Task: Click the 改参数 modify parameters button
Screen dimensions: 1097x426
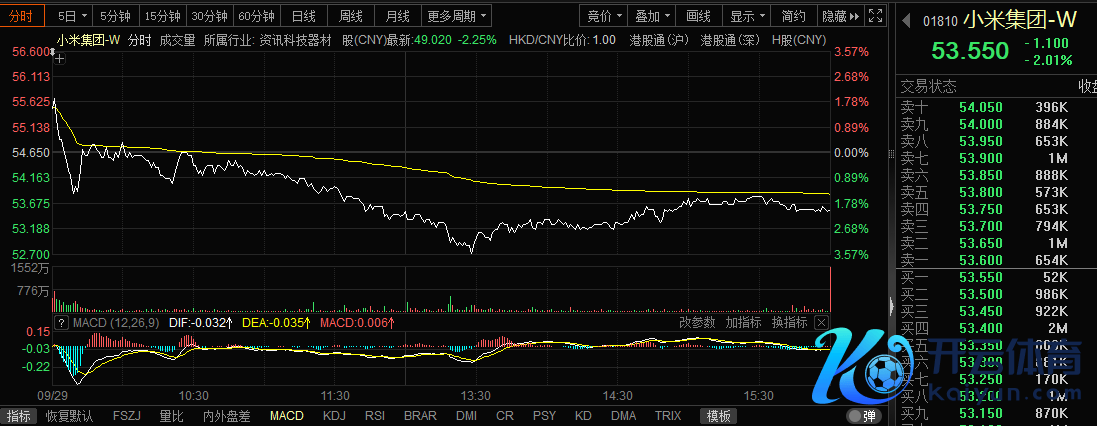Action: click(697, 323)
